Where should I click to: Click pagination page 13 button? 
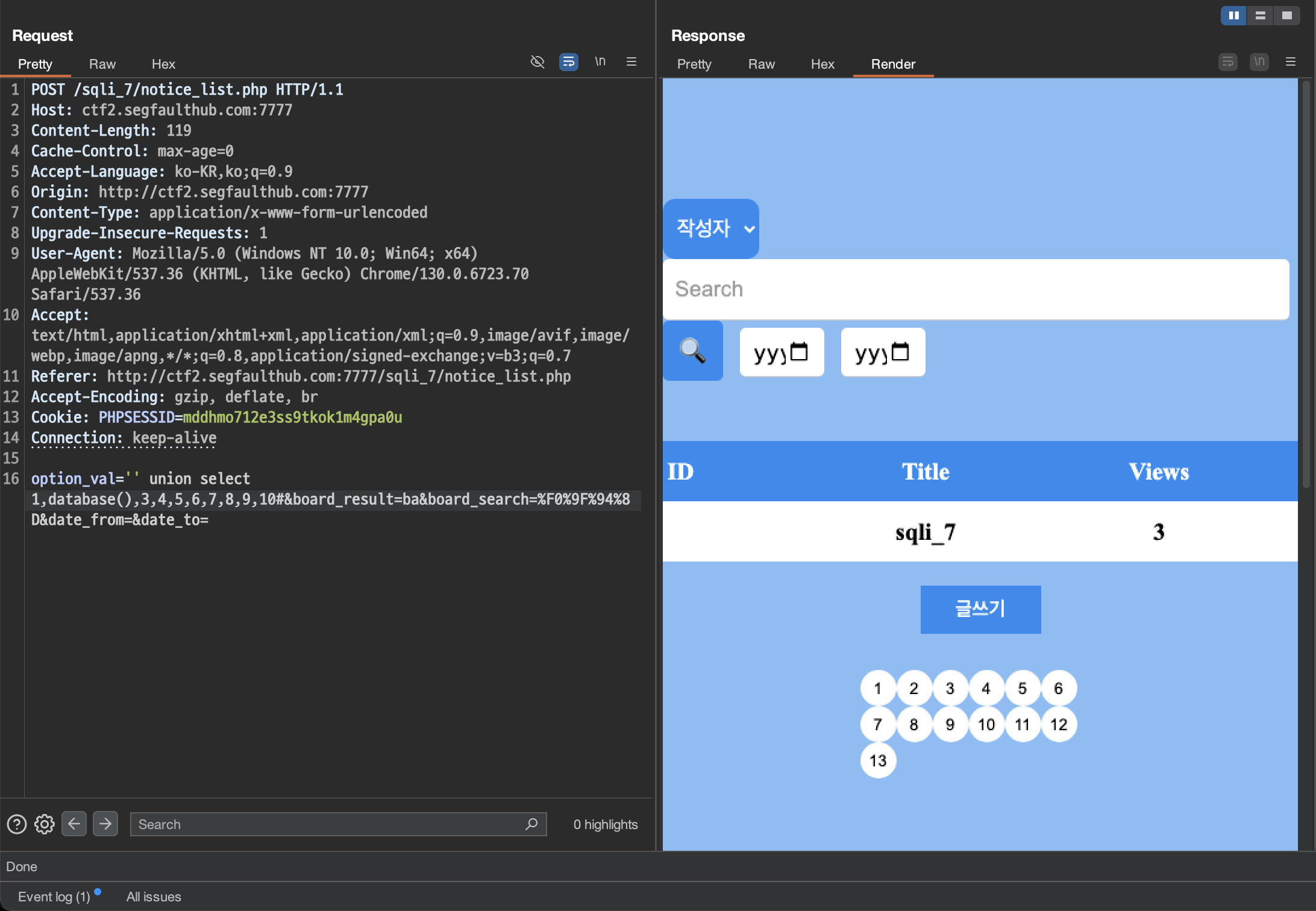click(x=878, y=760)
